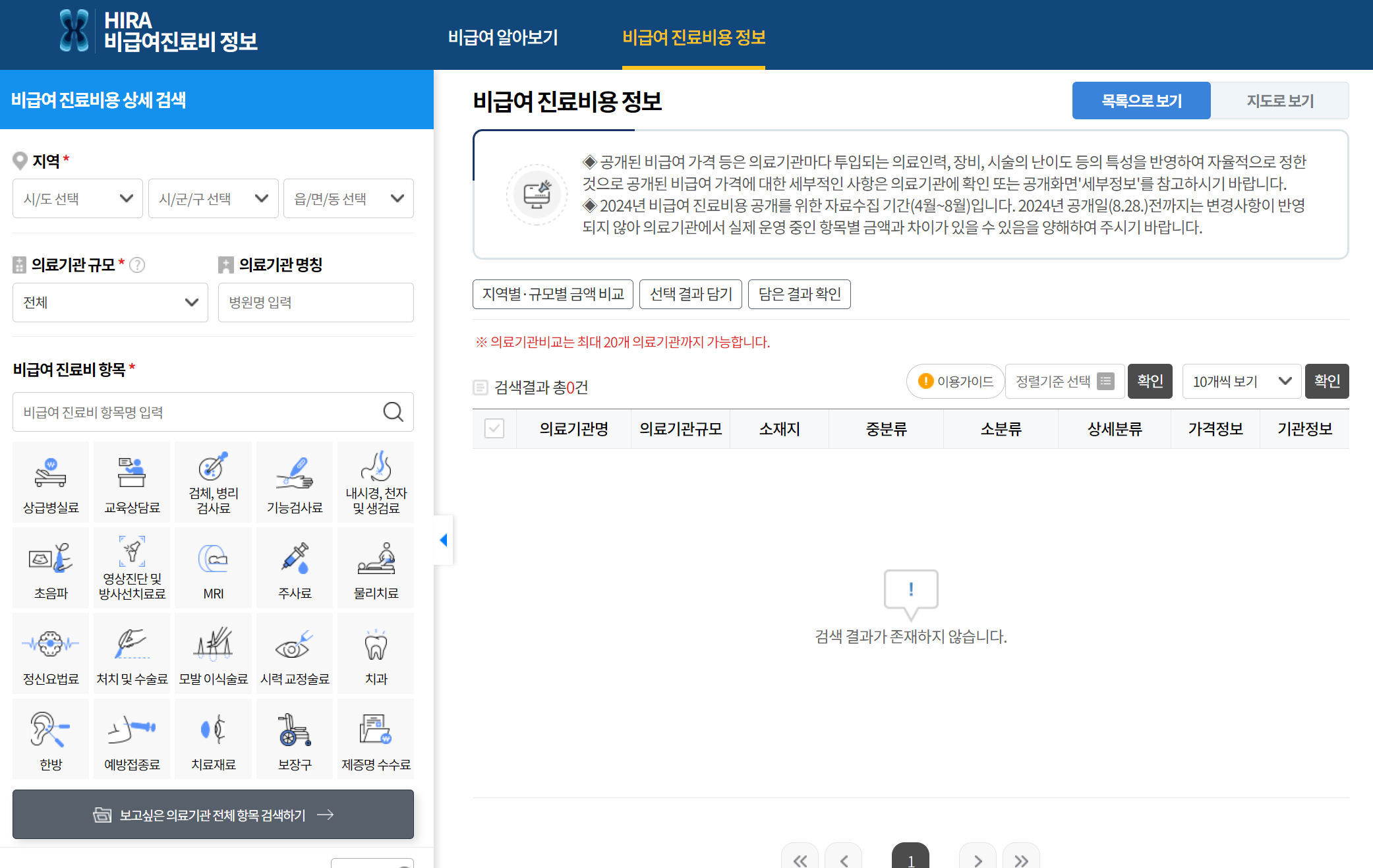
Task: Click the search magnifier in item field
Action: click(393, 412)
